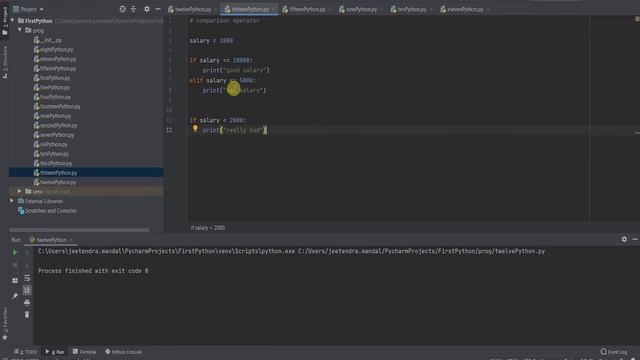640x360 pixels.
Task: Select tenPython.py in project tree
Action: point(51,154)
